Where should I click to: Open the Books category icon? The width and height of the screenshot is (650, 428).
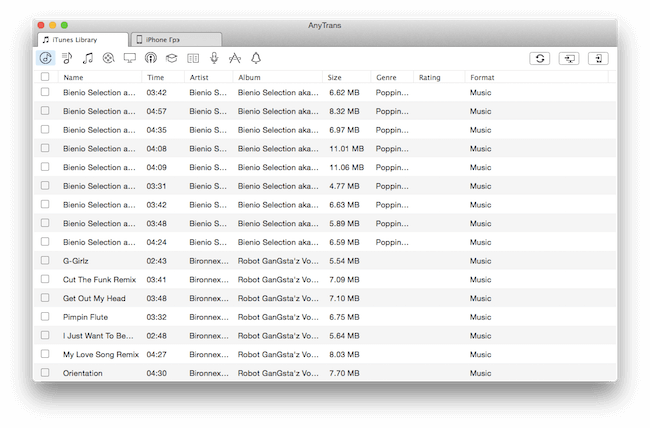click(193, 58)
